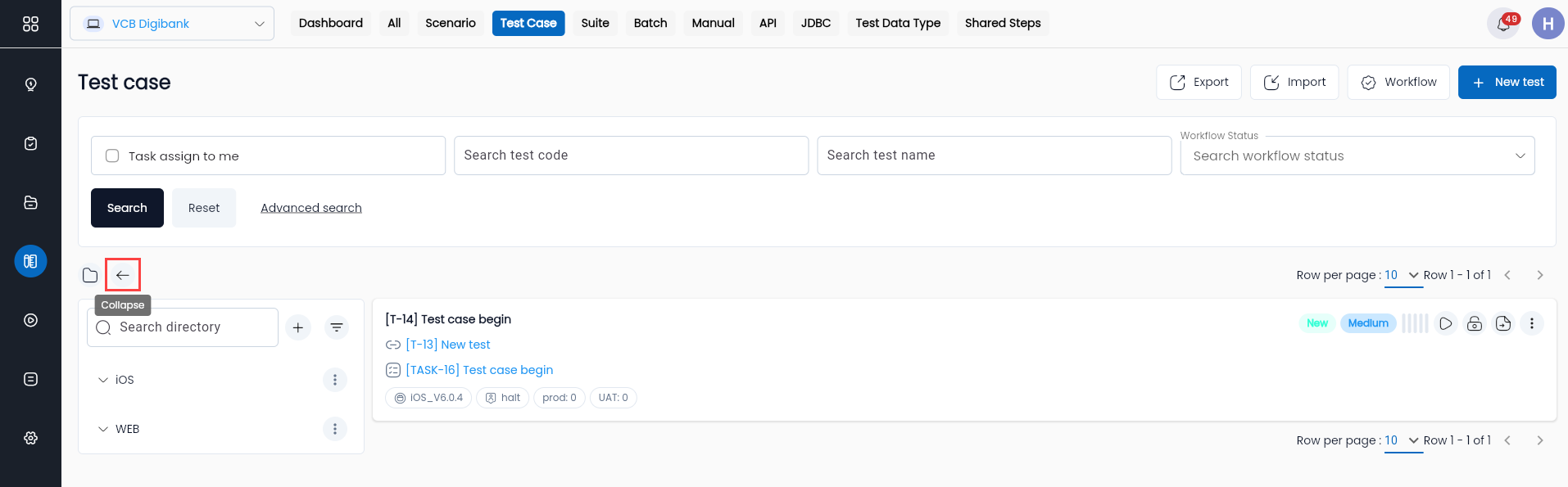Add a new directory with plus icon
The height and width of the screenshot is (487, 1568).
[298, 327]
